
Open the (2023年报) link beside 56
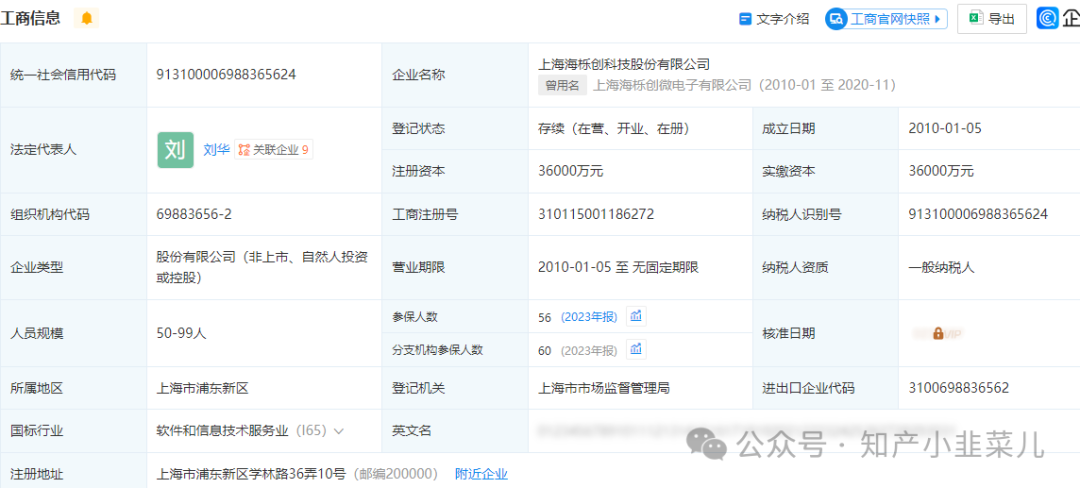click(589, 317)
